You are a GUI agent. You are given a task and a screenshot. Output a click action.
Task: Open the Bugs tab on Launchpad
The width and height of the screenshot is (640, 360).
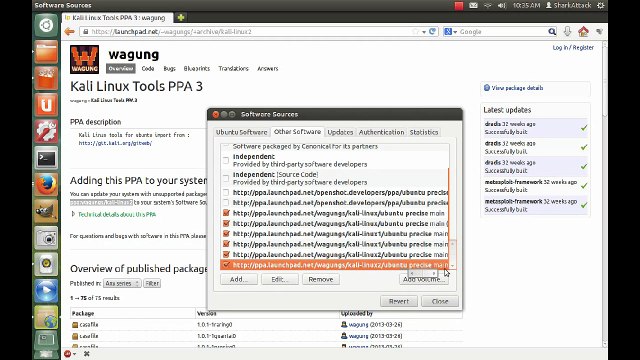(169, 69)
